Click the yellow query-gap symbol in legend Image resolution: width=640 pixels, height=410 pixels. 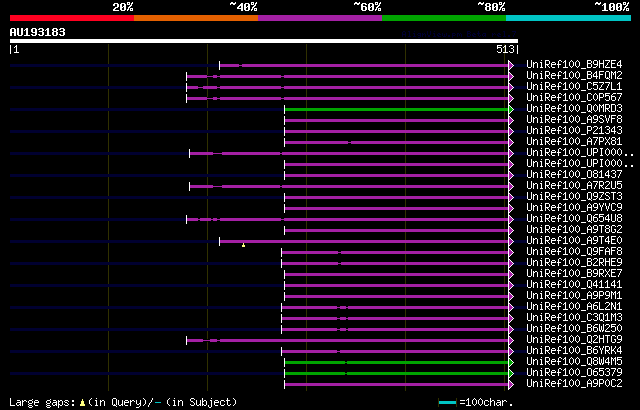(82, 403)
